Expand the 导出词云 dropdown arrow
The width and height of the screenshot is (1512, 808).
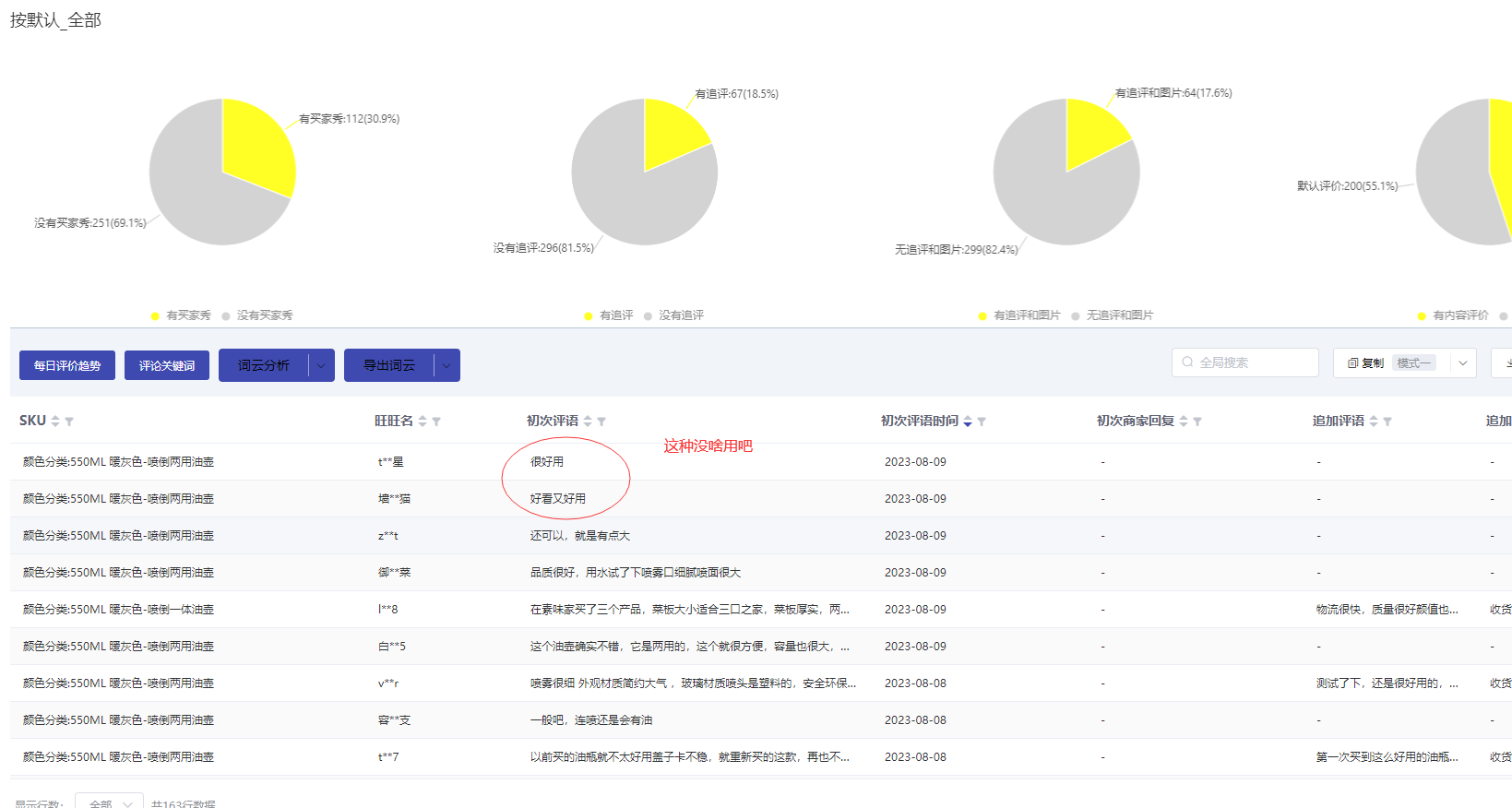446,365
